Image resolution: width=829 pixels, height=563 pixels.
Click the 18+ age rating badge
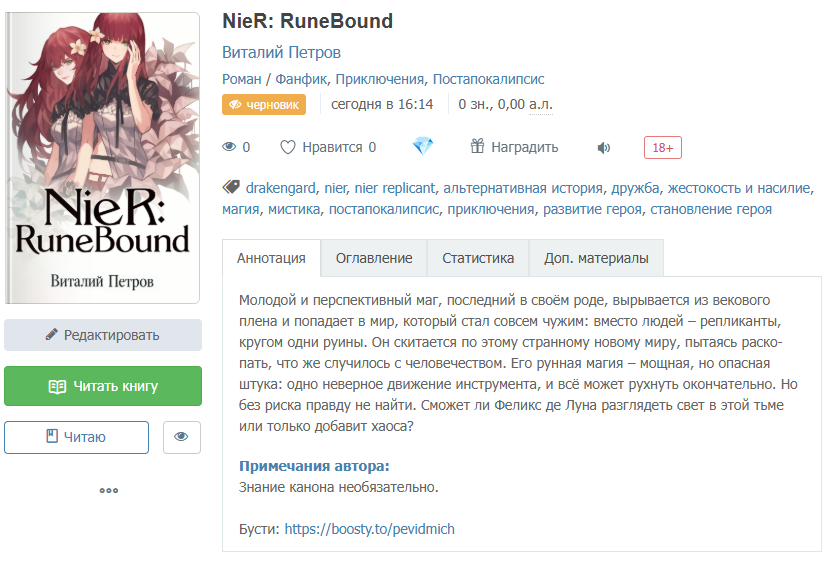point(662,147)
